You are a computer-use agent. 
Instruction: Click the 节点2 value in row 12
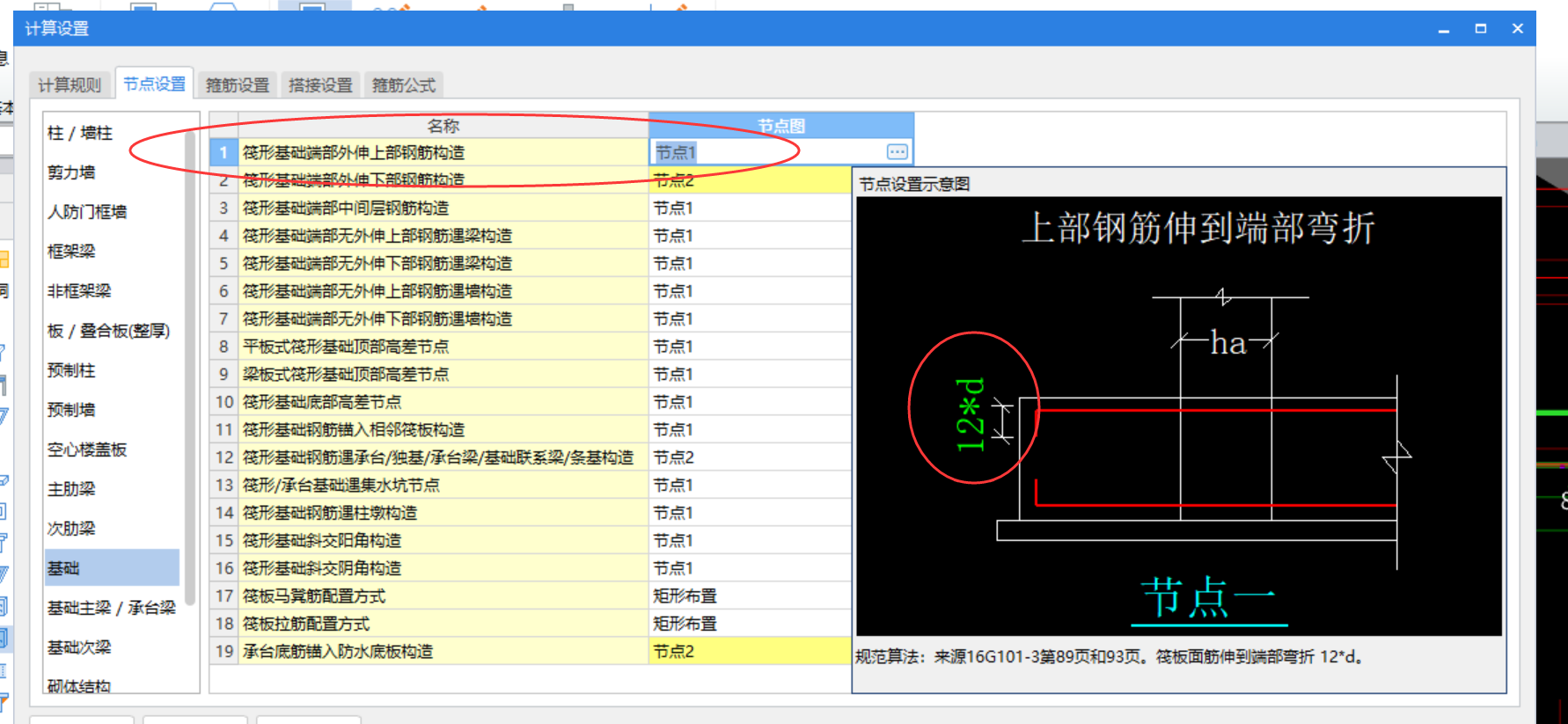tap(750, 457)
